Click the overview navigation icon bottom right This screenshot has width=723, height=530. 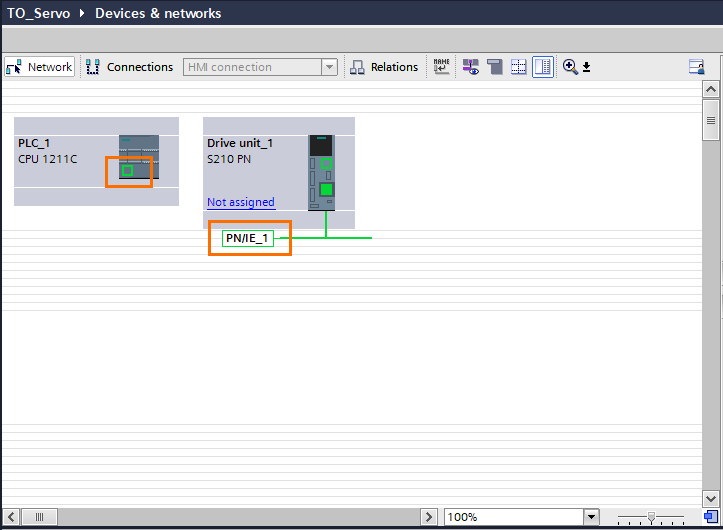coord(711,517)
